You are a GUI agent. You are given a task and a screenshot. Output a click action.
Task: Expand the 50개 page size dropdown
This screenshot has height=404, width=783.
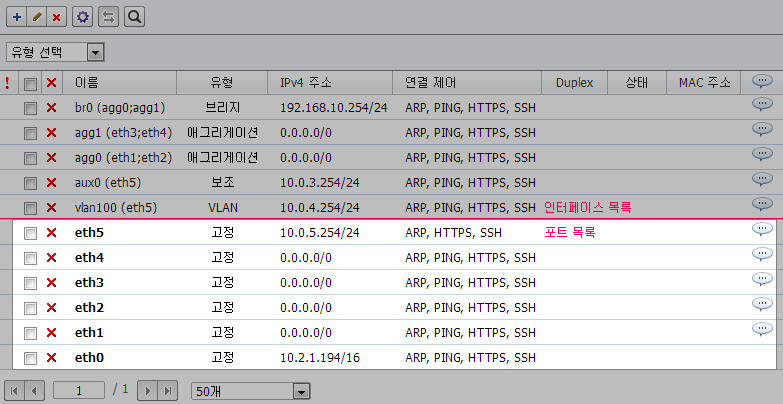251,391
